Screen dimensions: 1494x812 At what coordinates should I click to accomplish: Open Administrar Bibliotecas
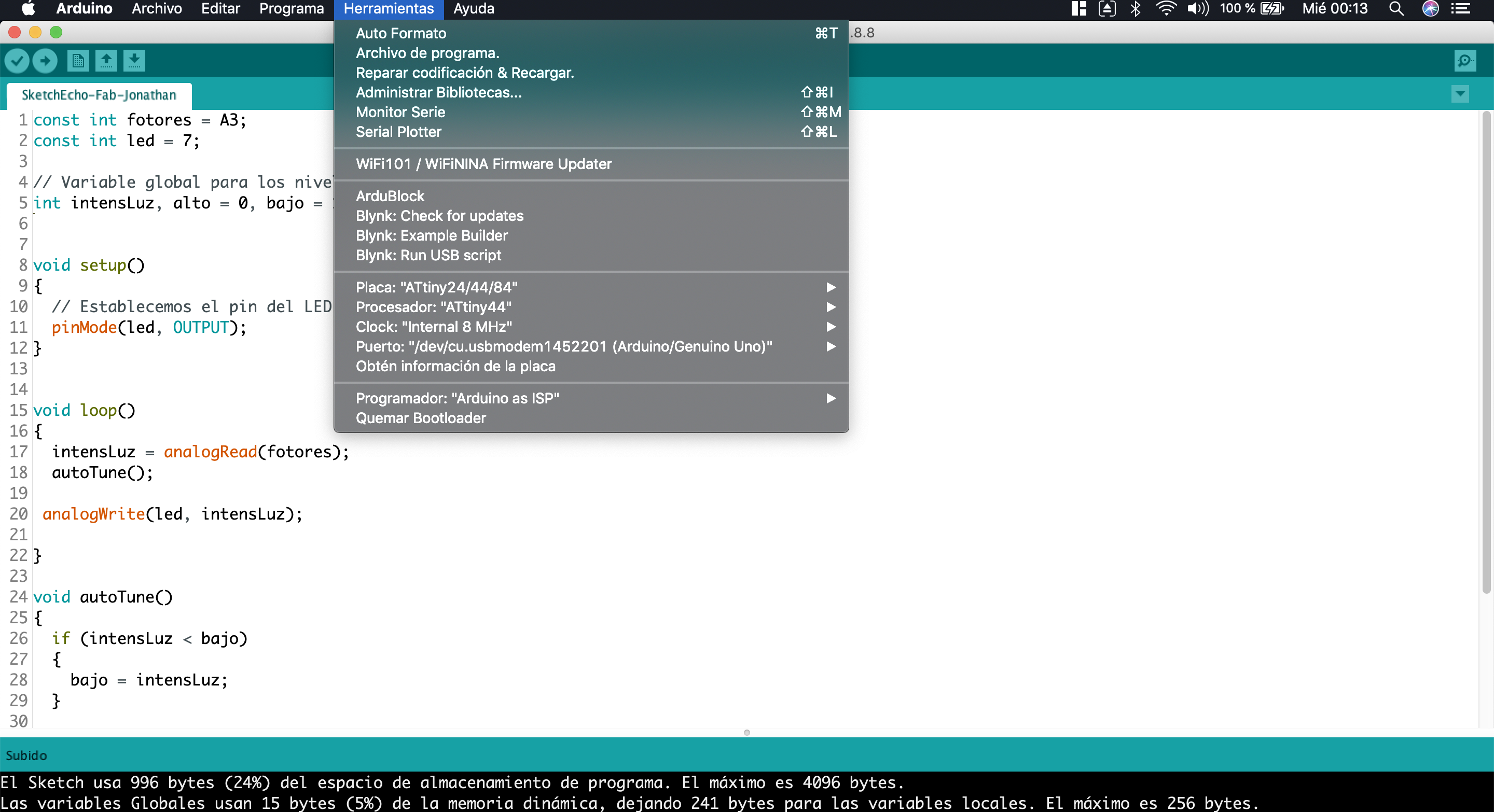click(x=591, y=92)
